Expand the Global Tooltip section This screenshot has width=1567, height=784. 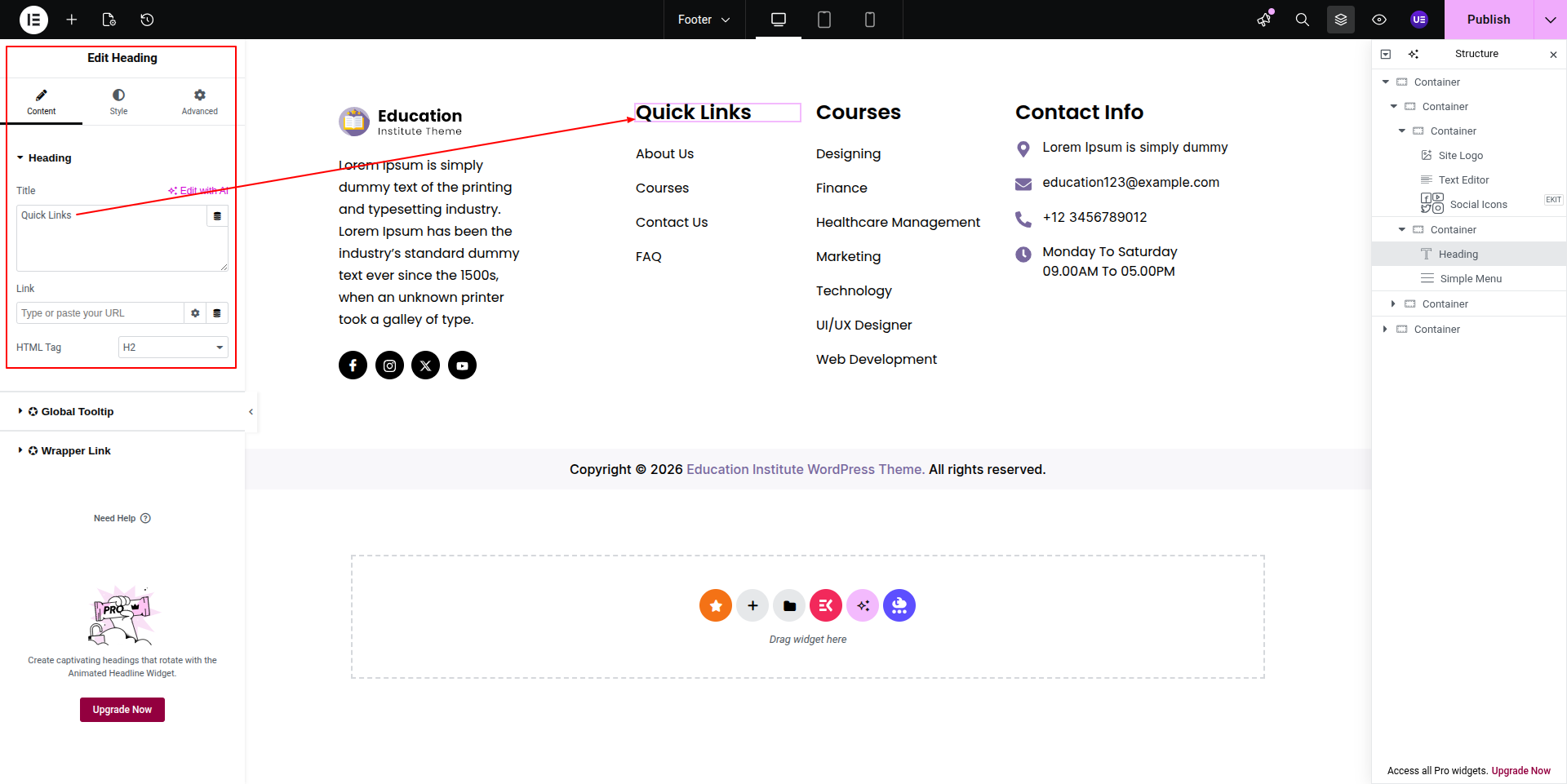(77, 412)
